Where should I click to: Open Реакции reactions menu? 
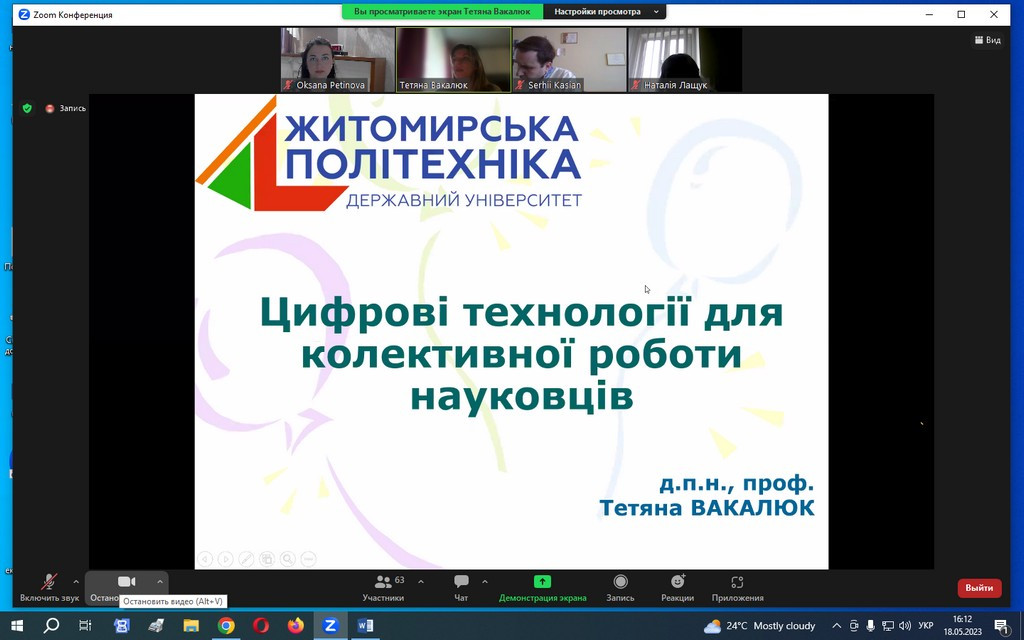[x=677, y=587]
